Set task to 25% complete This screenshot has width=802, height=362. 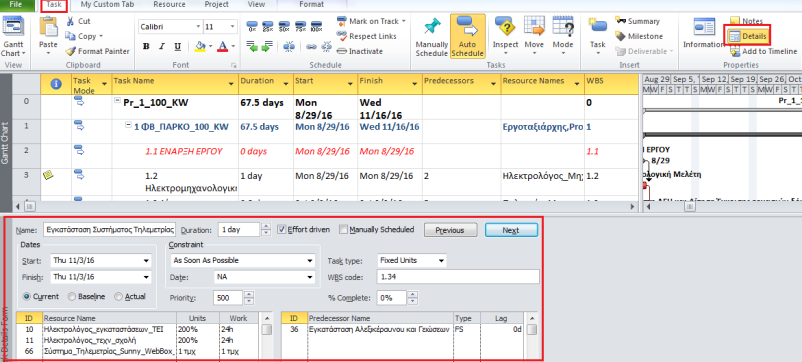click(268, 25)
